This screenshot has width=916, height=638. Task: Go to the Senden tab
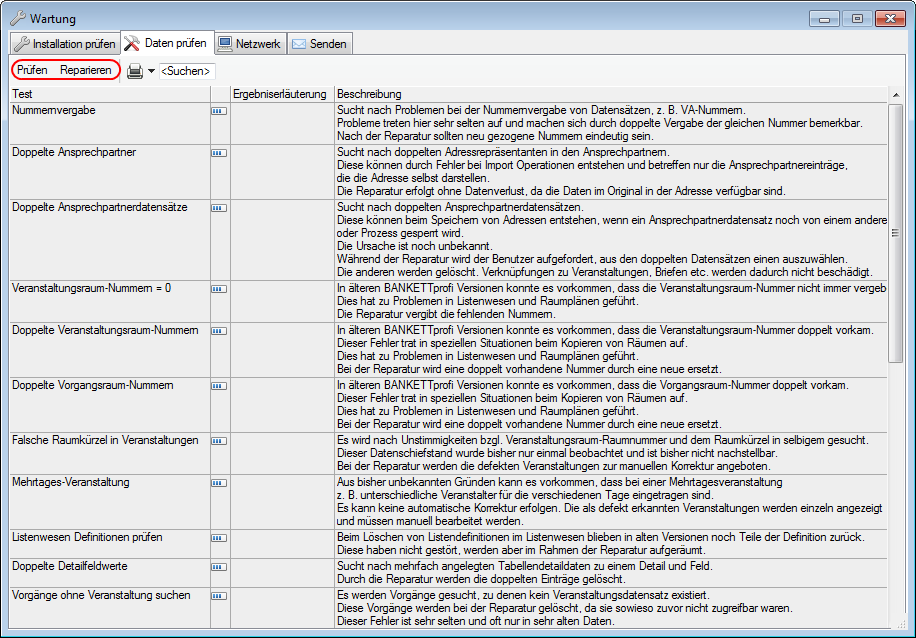pos(318,44)
